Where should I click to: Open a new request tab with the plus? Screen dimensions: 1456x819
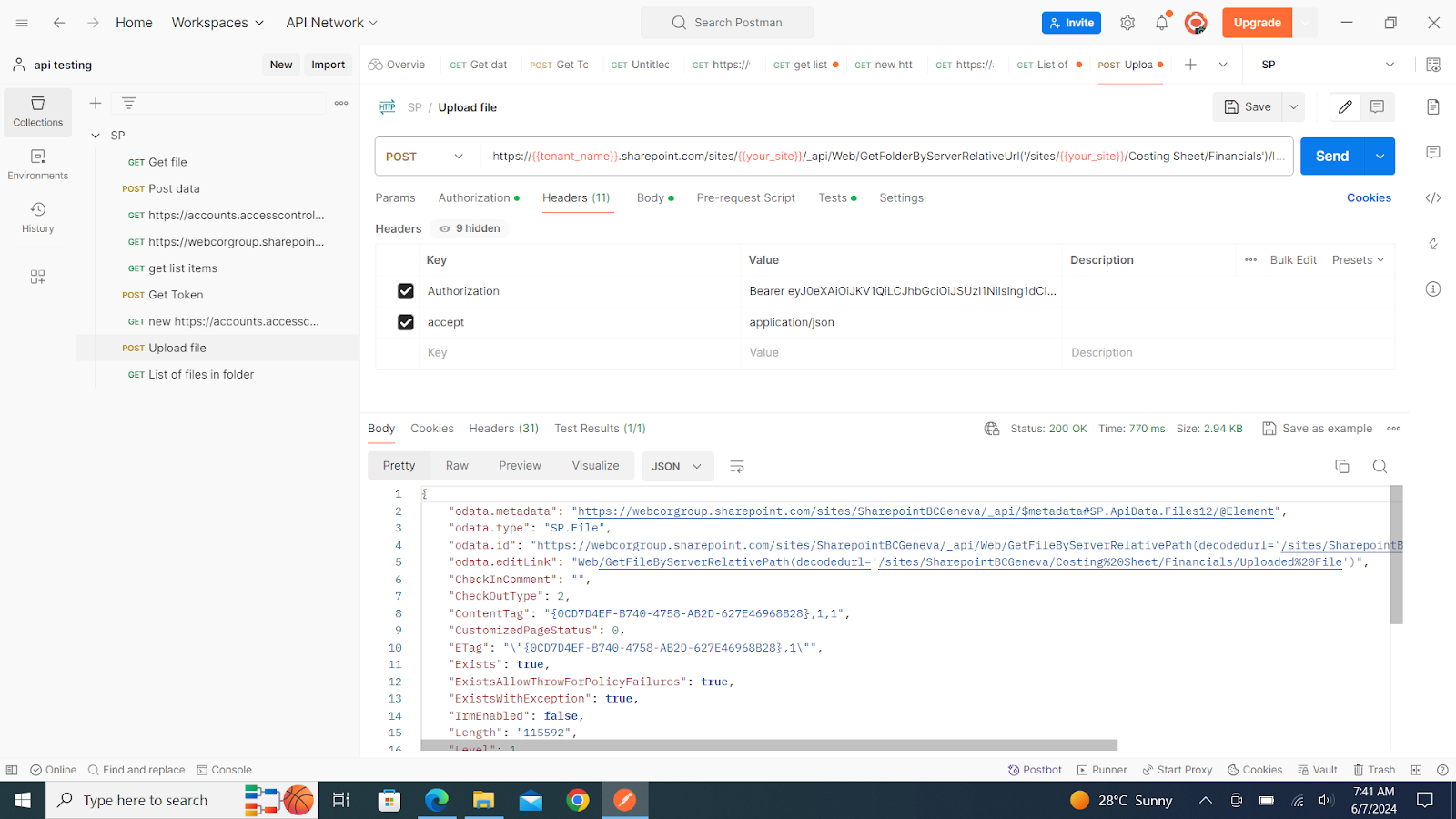(x=1190, y=65)
